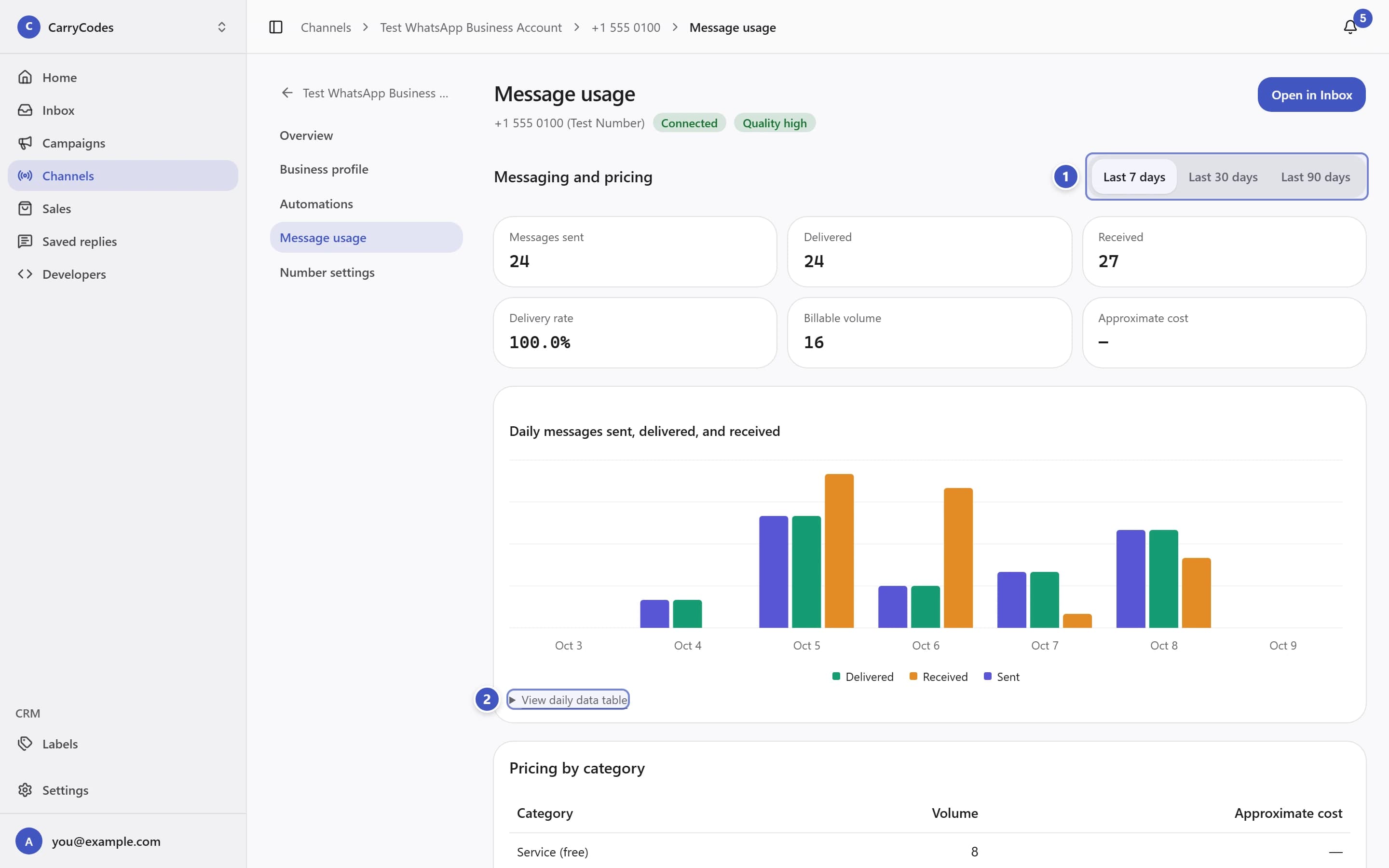Image resolution: width=1389 pixels, height=868 pixels.
Task: Click the Messages sent card
Action: (x=635, y=251)
